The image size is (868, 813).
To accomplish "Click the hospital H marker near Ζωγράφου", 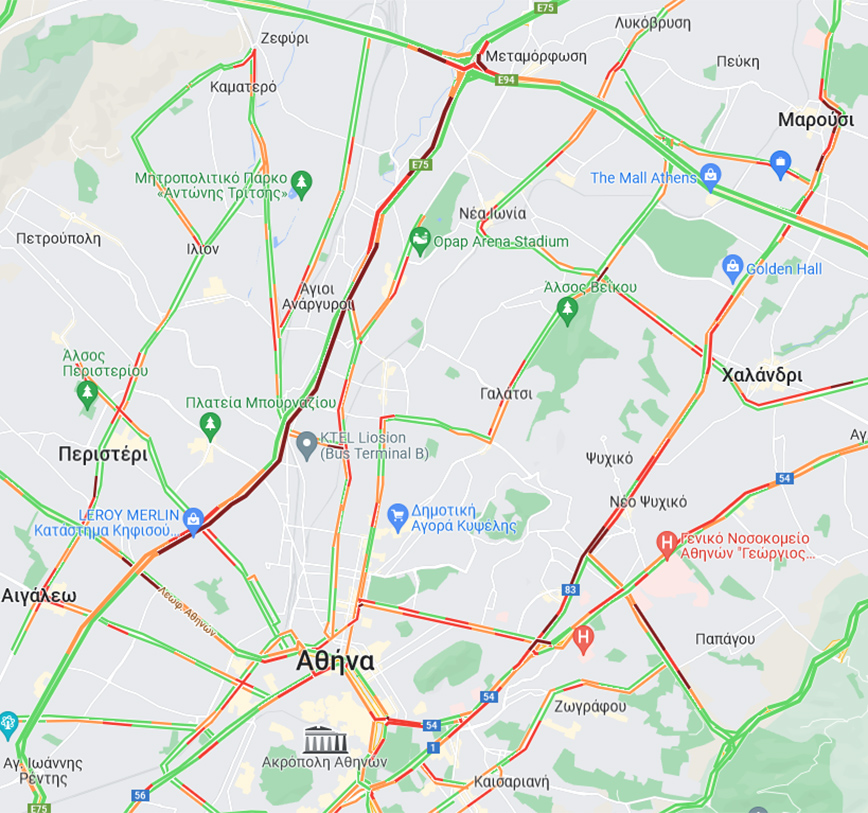I will (583, 640).
